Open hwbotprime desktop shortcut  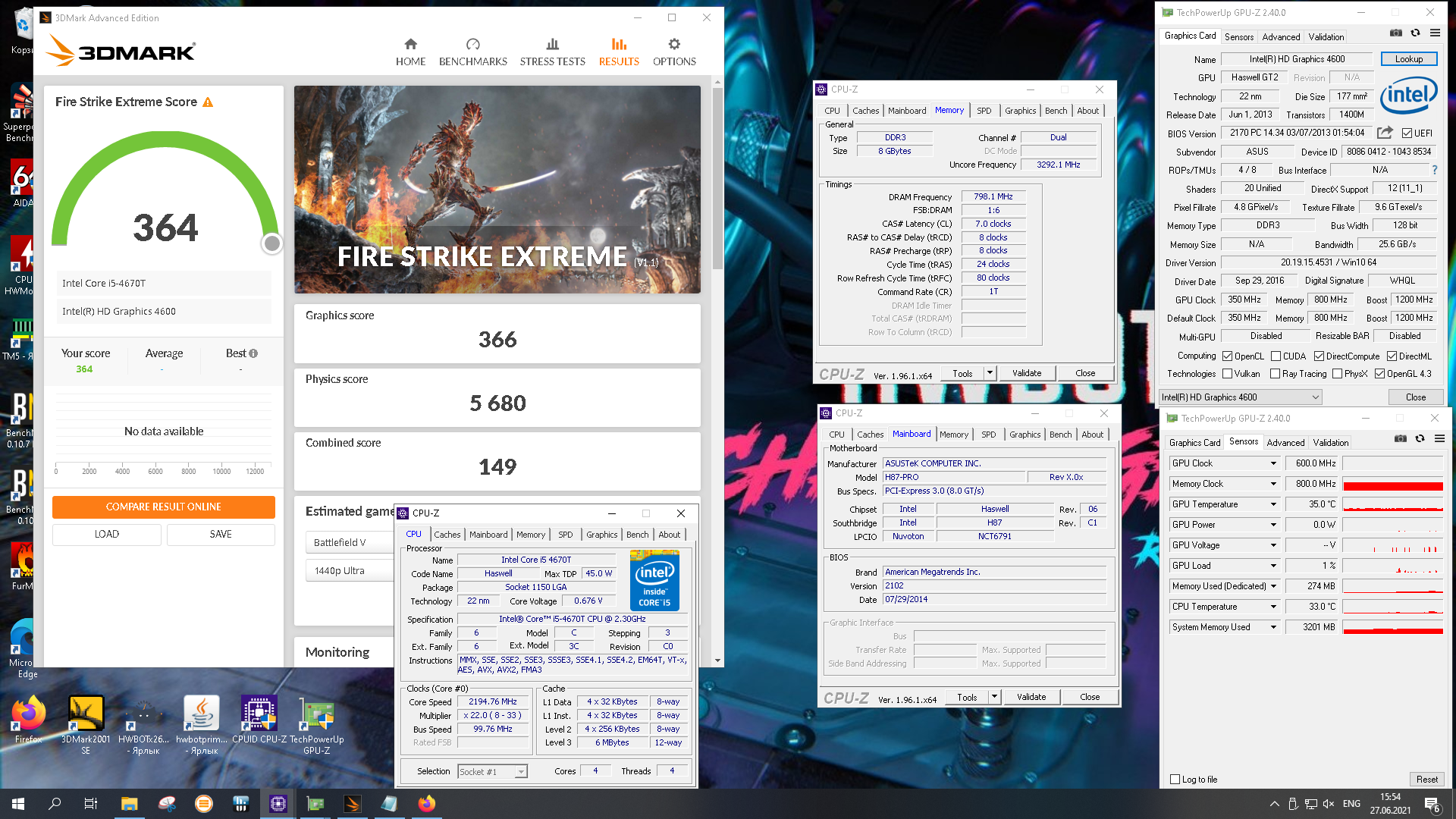(x=202, y=724)
